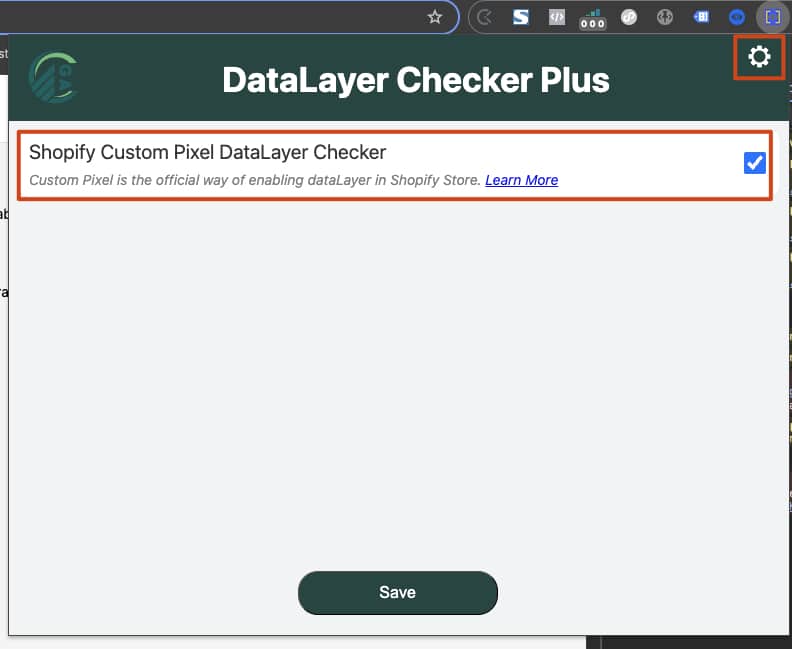The height and width of the screenshot is (649, 792).
Task: Click the Shopify Custom Pixel DataLayer Checker label
Action: [x=208, y=152]
